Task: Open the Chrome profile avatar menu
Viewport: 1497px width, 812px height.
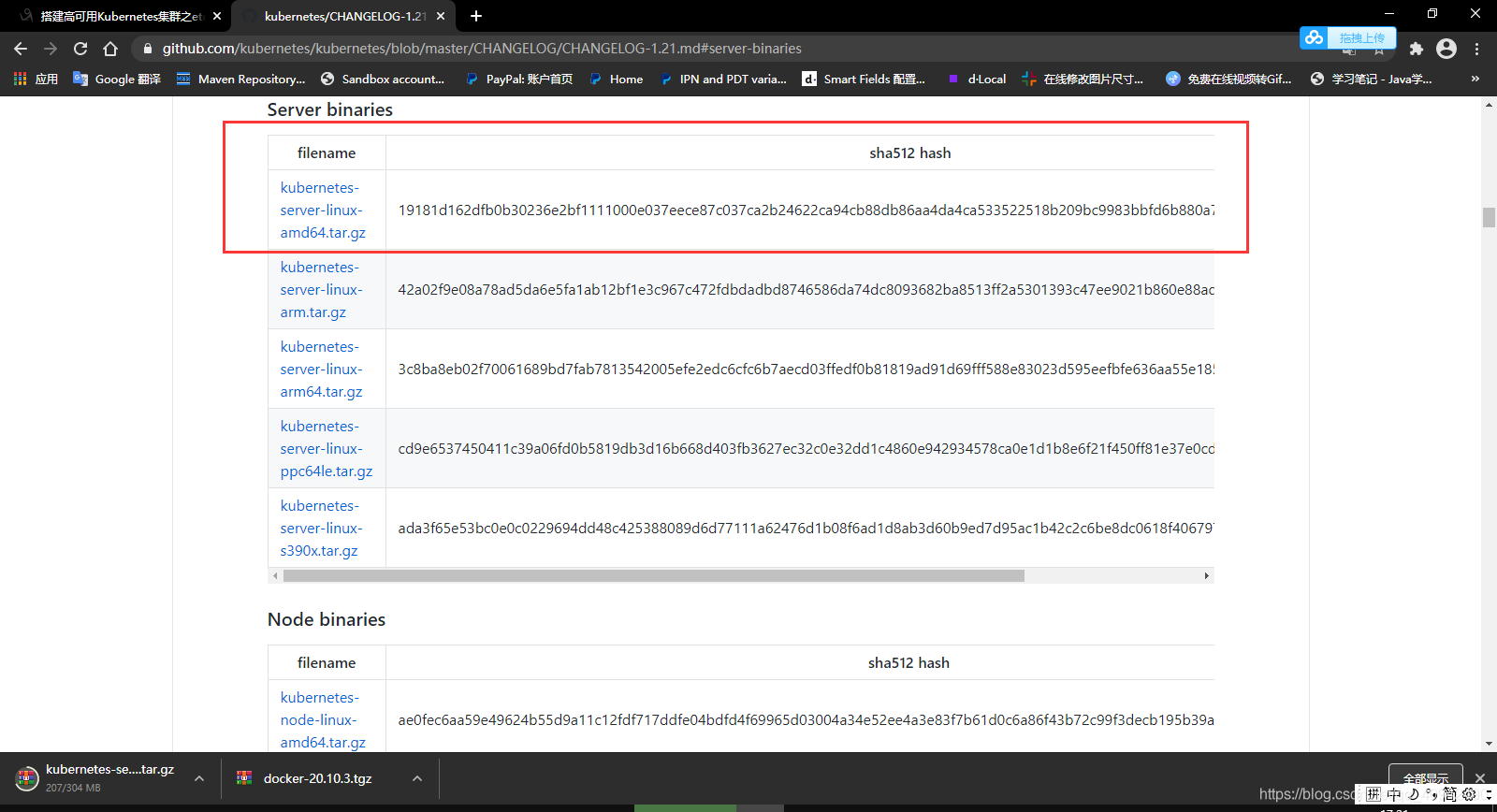Action: 1446,49
